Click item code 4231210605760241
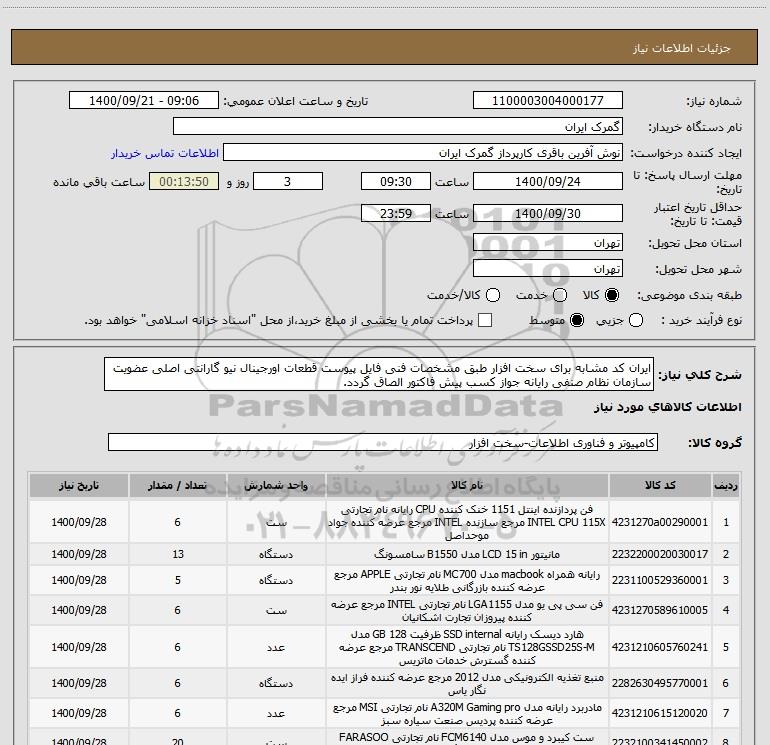This screenshot has width=770, height=745. pos(660,647)
